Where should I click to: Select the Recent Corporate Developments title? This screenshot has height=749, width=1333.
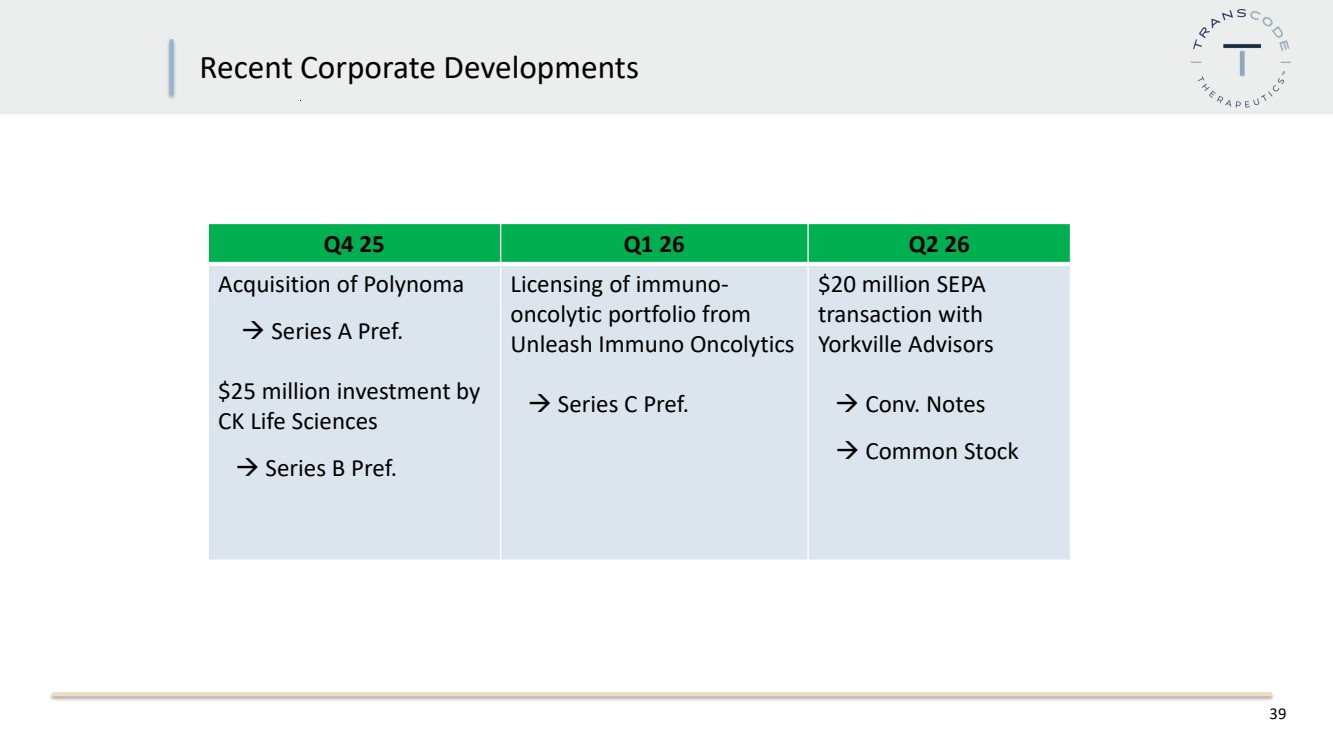coord(419,68)
